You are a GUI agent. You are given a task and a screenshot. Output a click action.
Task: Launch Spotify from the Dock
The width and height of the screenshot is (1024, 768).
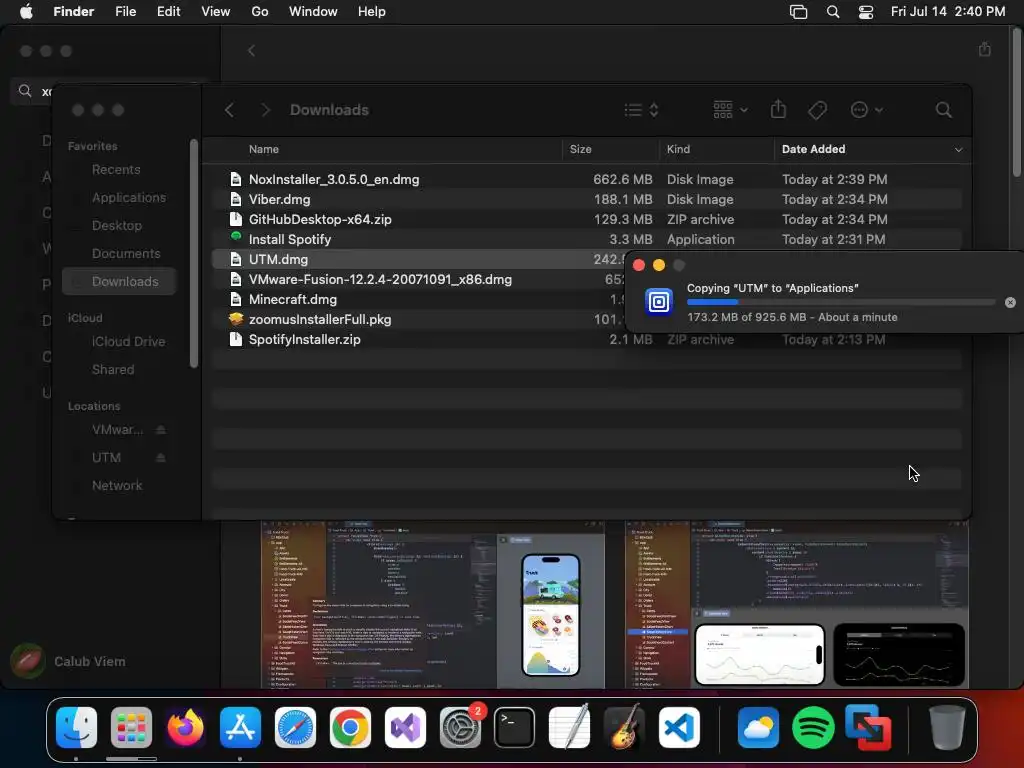pos(813,727)
